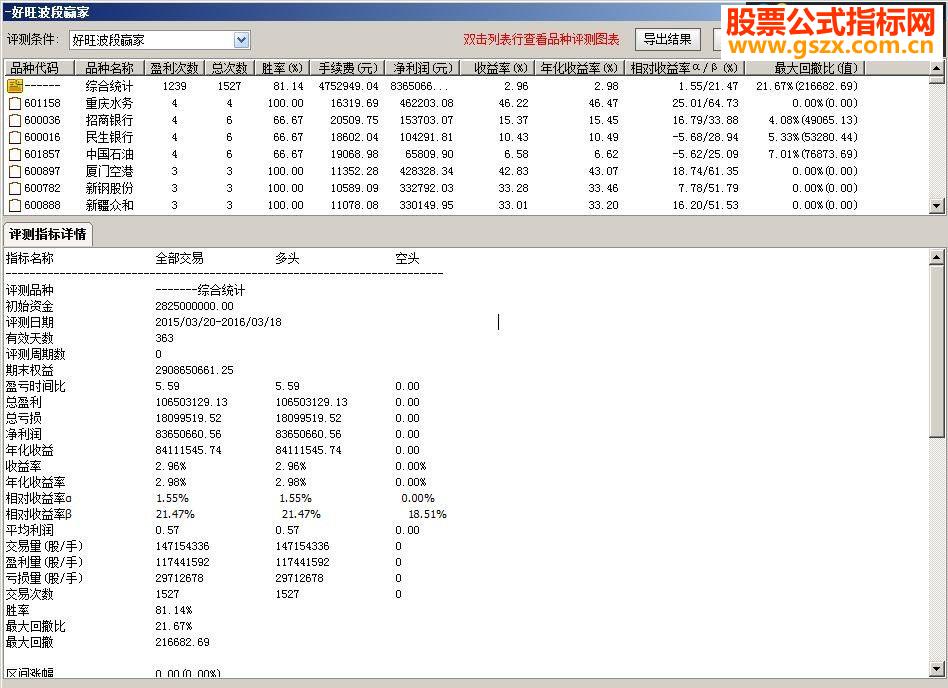Click the 盈亏时间比 row label
The image size is (948, 688).
(36, 386)
